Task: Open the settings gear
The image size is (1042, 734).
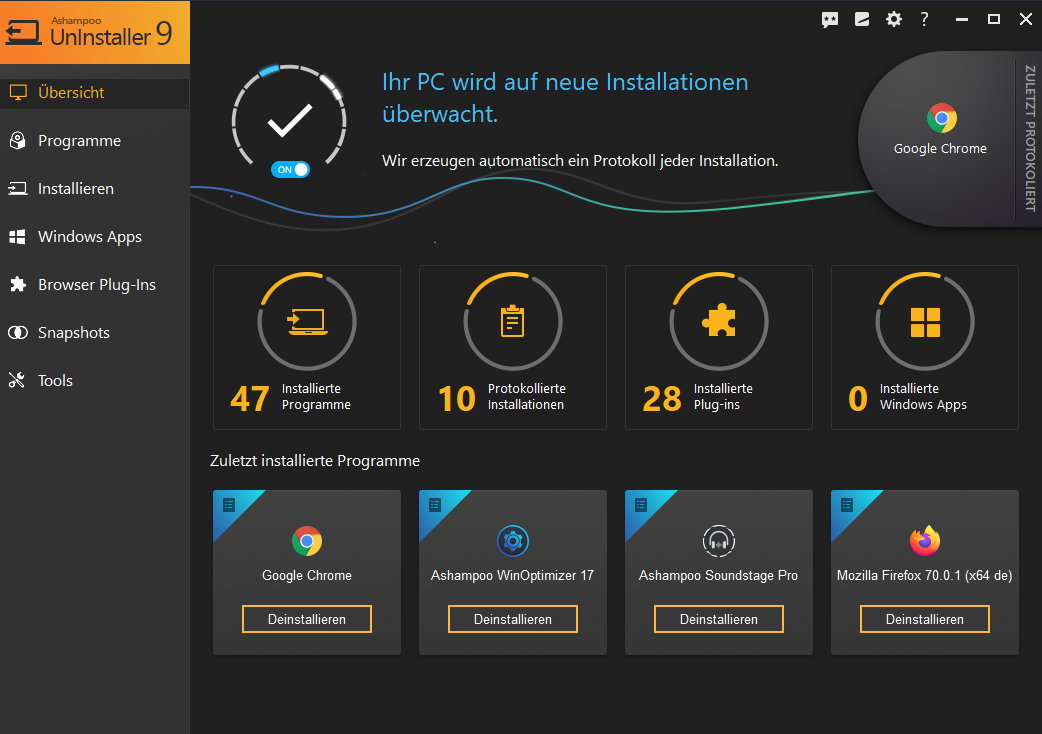Action: 893,18
